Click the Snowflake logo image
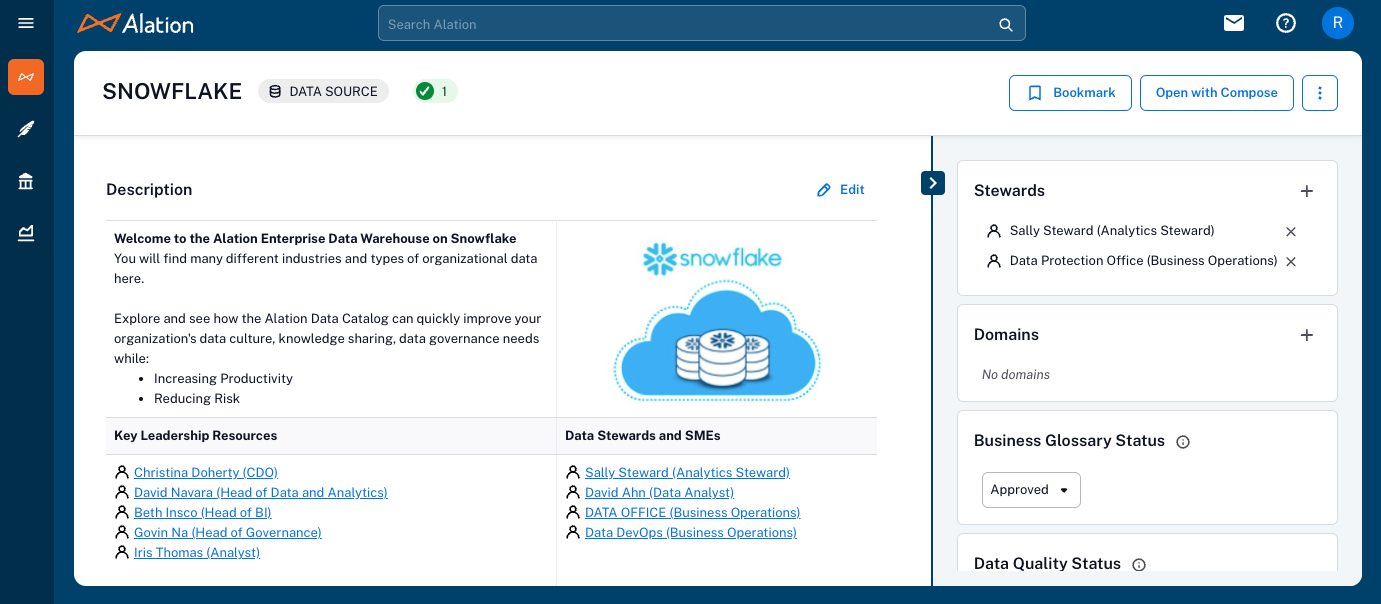Viewport: 1381px width, 604px height. 717,320
